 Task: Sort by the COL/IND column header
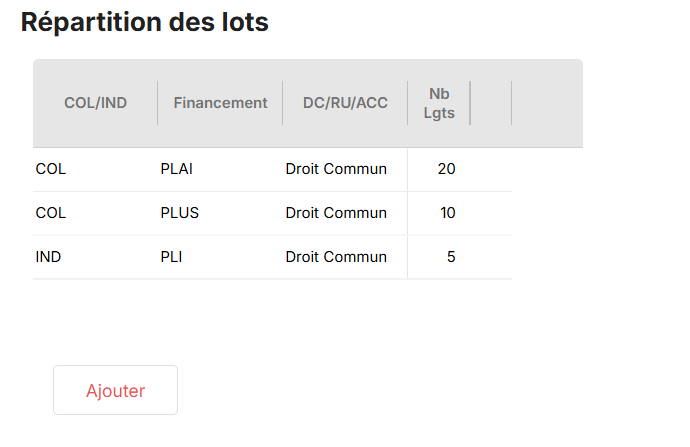[95, 103]
